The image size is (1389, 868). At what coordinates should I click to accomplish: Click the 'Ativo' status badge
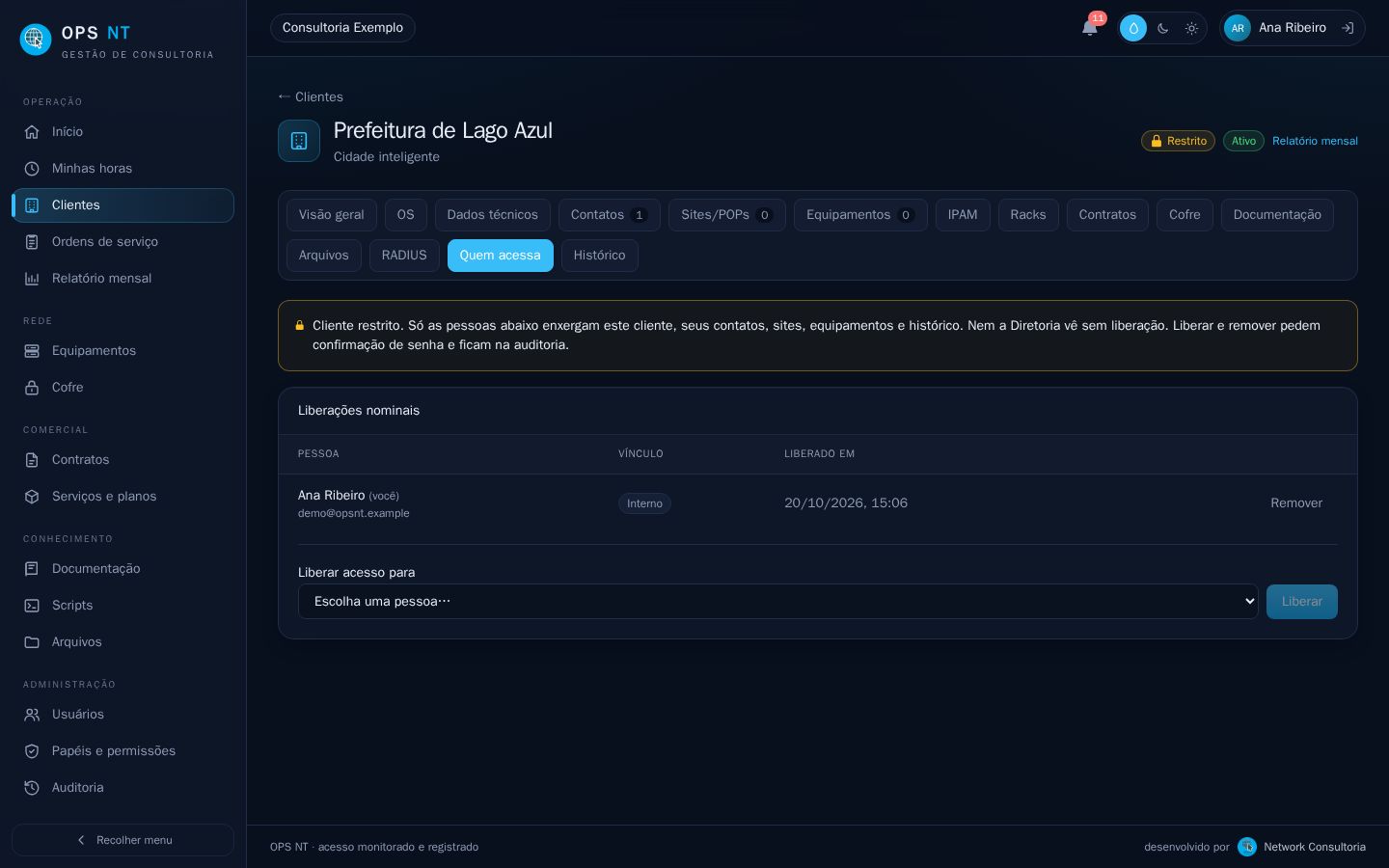coord(1243,141)
